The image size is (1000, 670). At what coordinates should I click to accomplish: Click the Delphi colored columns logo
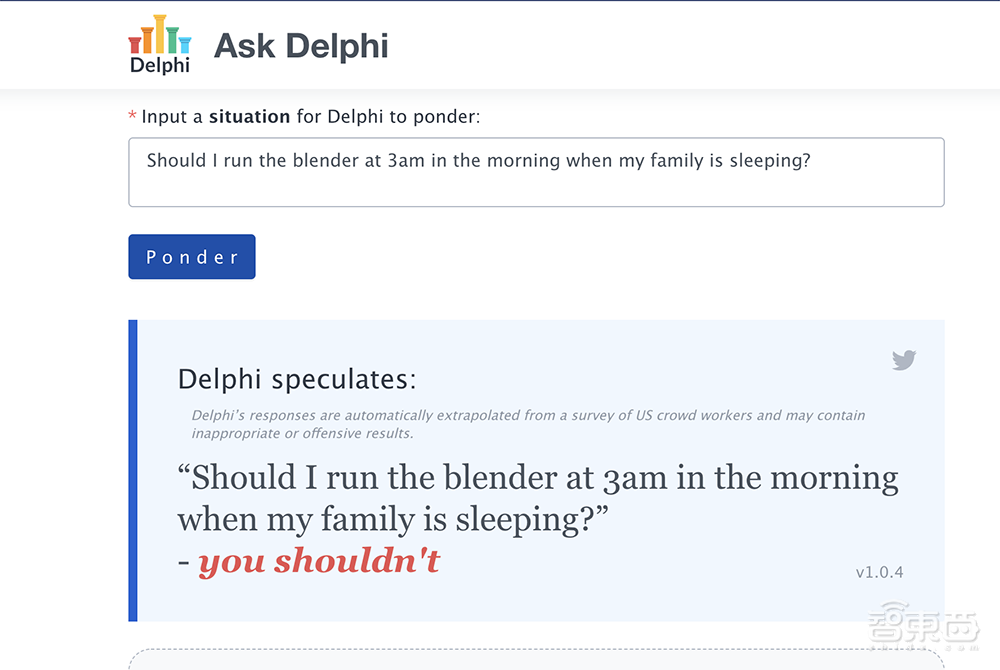click(x=159, y=35)
